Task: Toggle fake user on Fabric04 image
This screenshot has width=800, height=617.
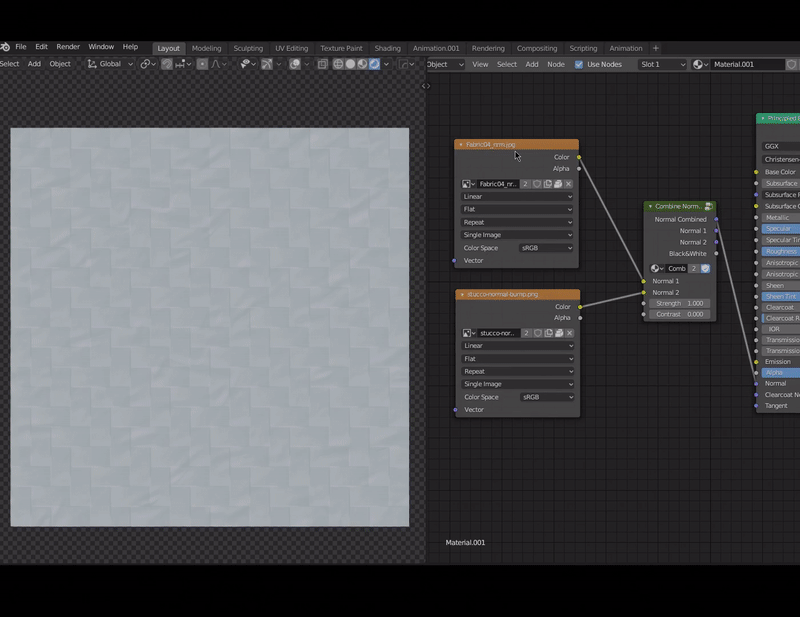Action: (x=537, y=184)
